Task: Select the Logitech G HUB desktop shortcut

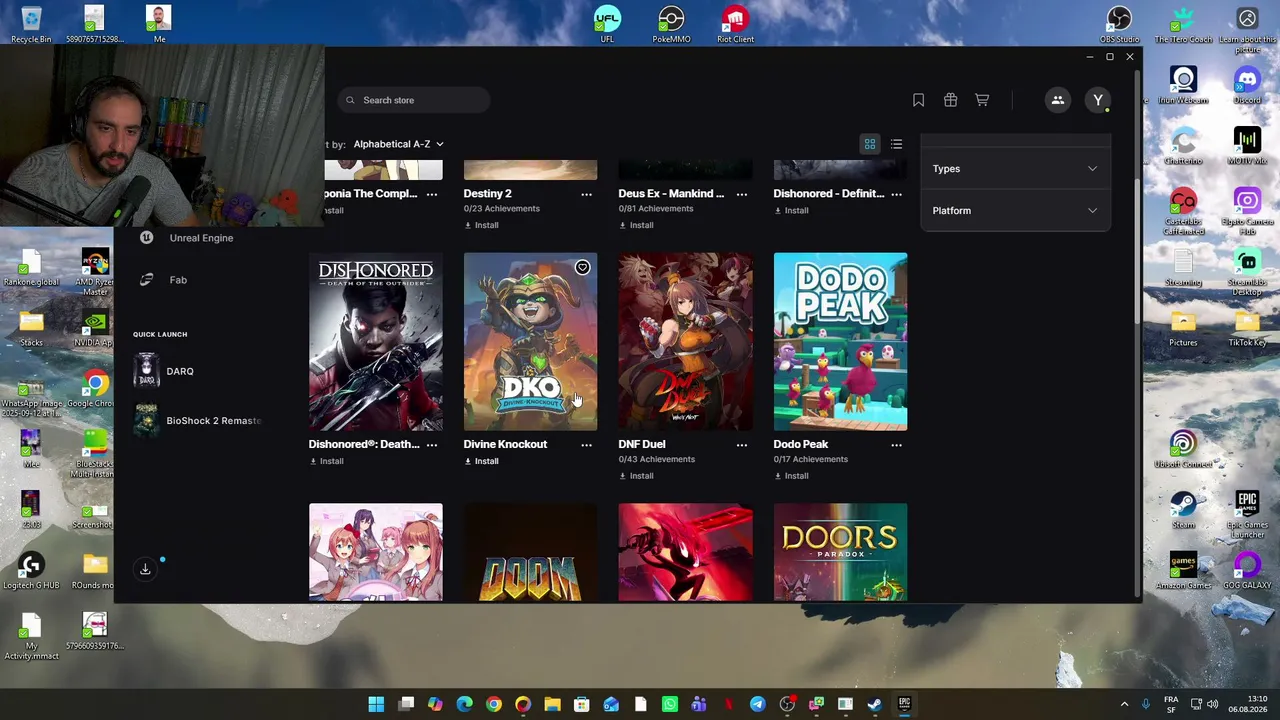Action: [31, 570]
